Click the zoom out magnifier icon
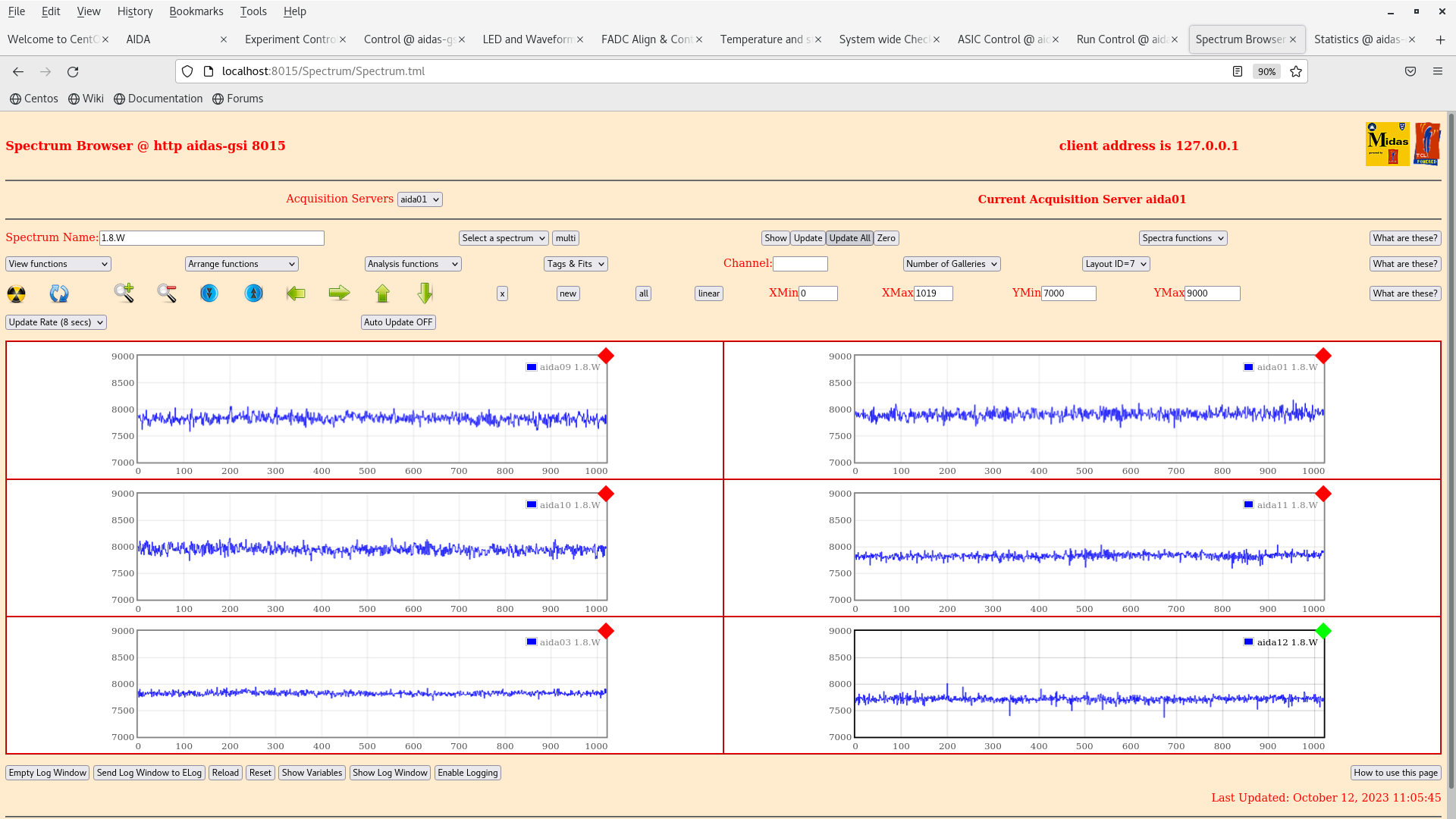Image resolution: width=1456 pixels, height=819 pixels. 167,293
